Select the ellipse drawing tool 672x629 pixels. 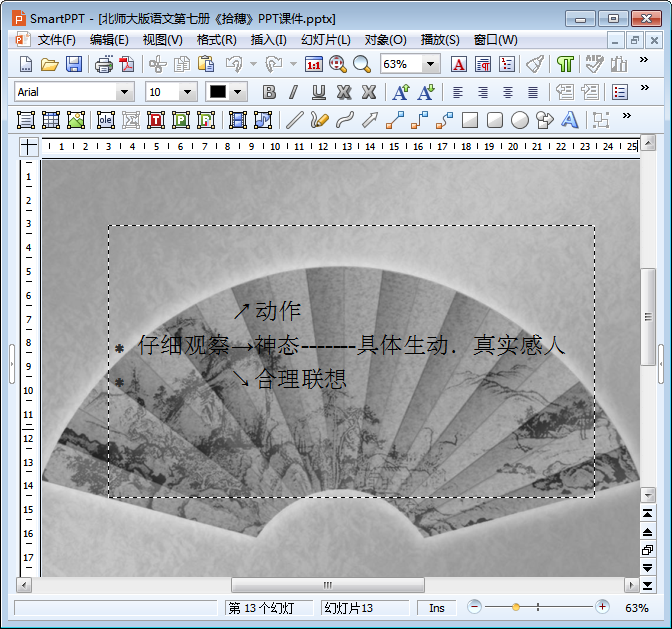520,120
